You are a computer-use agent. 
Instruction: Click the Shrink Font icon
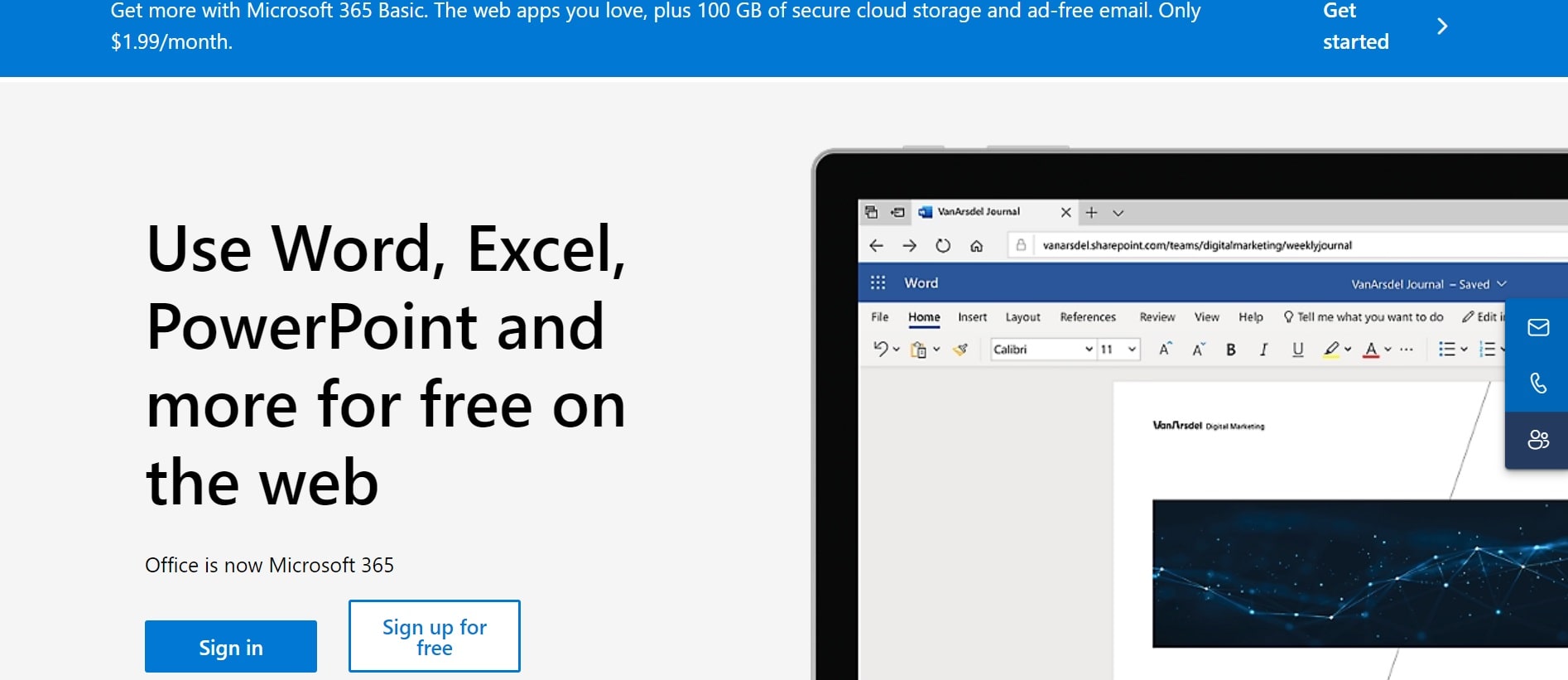click(x=1198, y=350)
